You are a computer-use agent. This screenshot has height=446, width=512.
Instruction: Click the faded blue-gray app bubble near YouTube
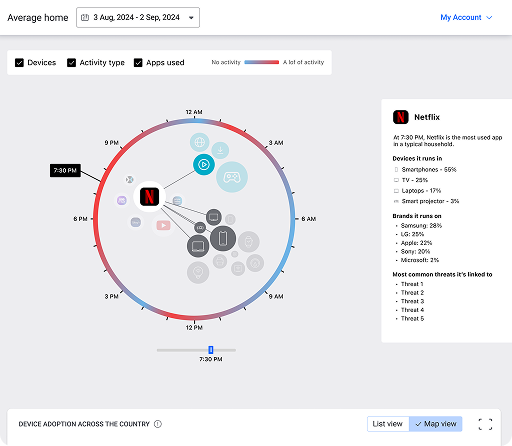coord(135,222)
